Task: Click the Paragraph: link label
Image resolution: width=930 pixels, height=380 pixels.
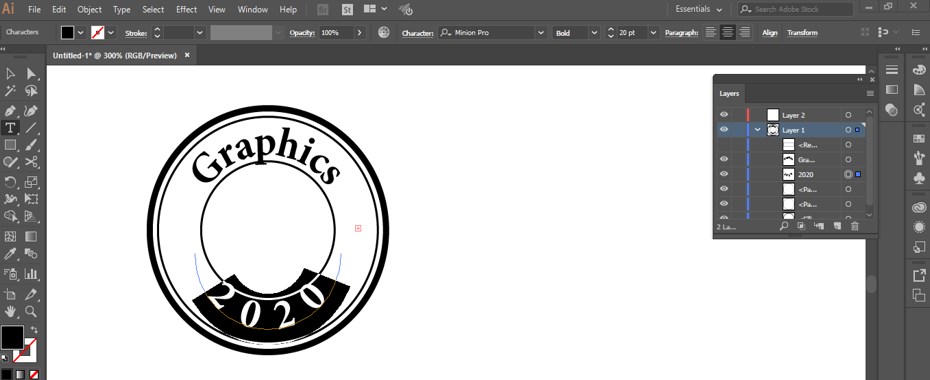Action: click(681, 33)
